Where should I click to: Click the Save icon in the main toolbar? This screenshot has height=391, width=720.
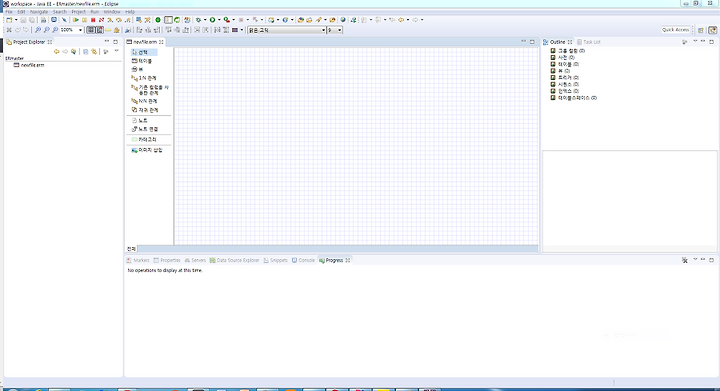[x=23, y=20]
